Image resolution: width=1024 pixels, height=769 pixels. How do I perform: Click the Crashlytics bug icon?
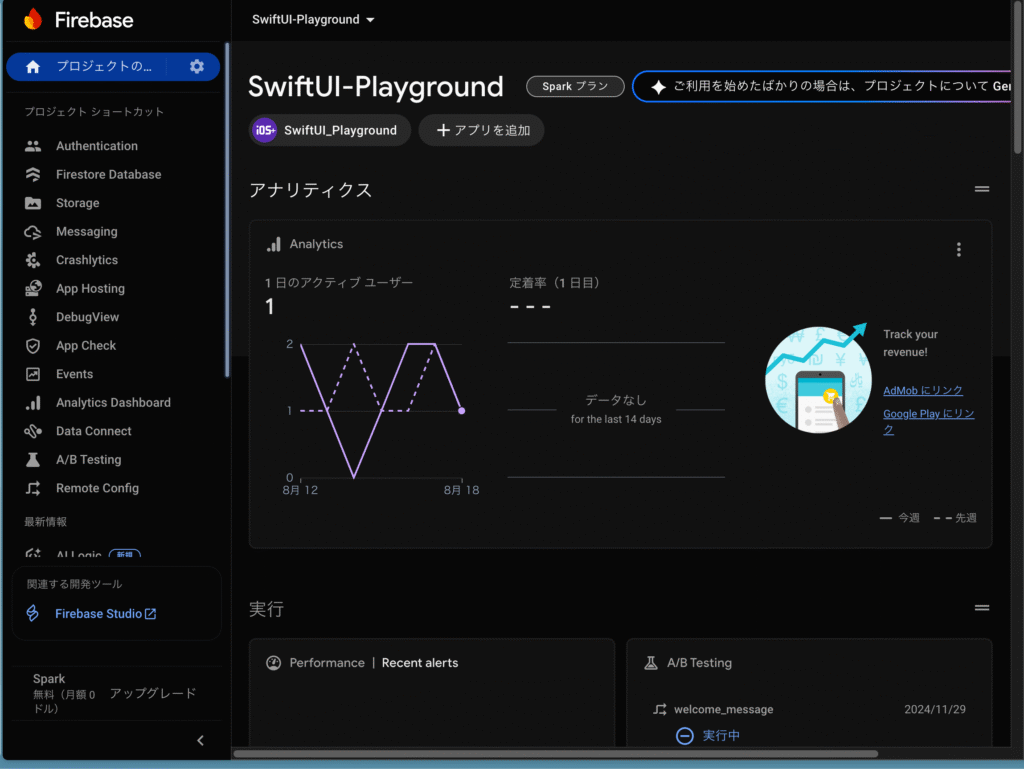(33, 260)
